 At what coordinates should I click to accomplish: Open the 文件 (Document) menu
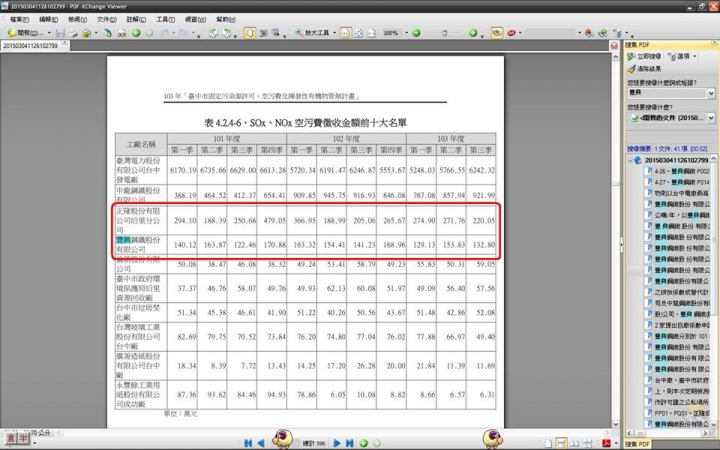[x=107, y=19]
